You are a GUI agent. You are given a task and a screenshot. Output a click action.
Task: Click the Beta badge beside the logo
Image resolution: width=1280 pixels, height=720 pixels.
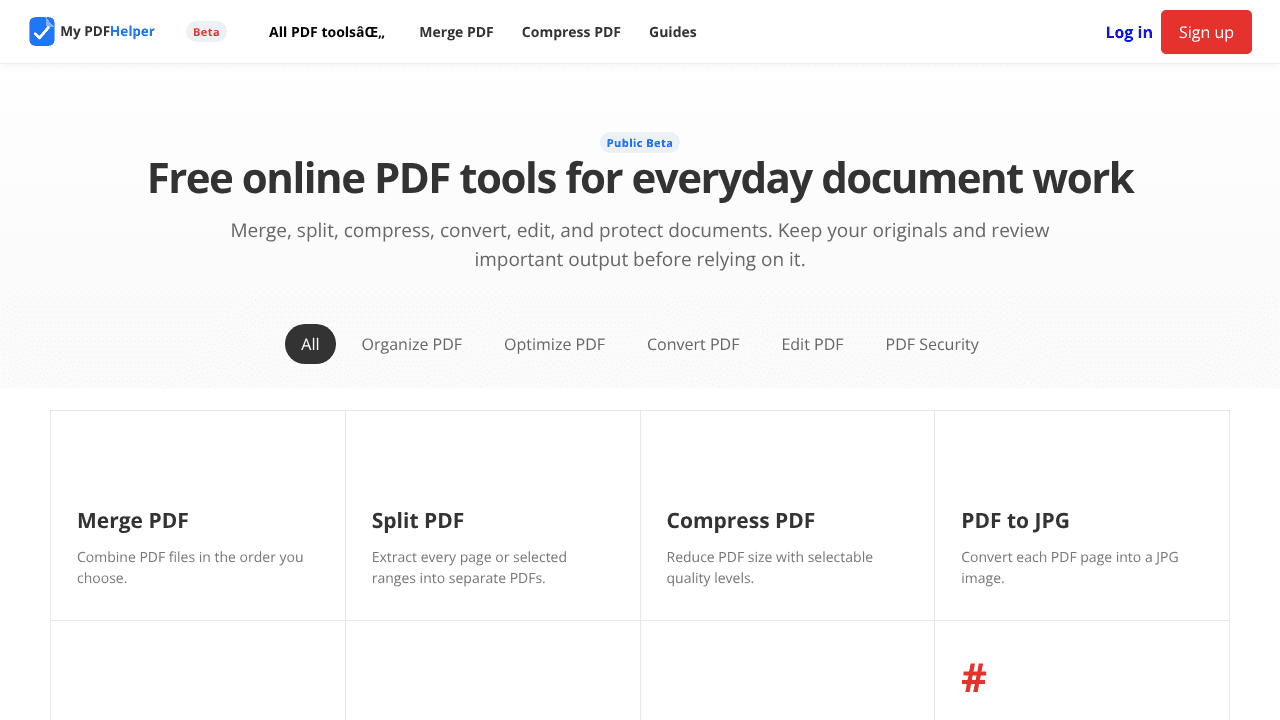click(206, 32)
